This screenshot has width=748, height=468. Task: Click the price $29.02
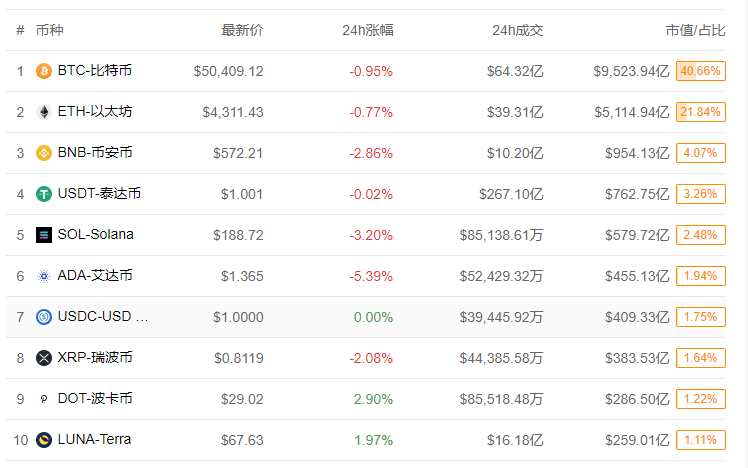[x=242, y=400]
